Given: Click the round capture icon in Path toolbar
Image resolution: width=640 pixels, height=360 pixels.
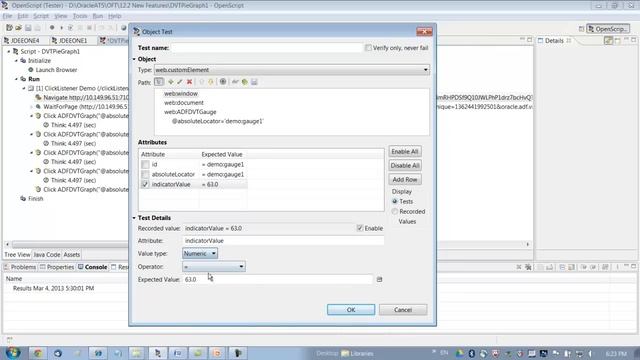Looking at the screenshot, I should click(223, 82).
